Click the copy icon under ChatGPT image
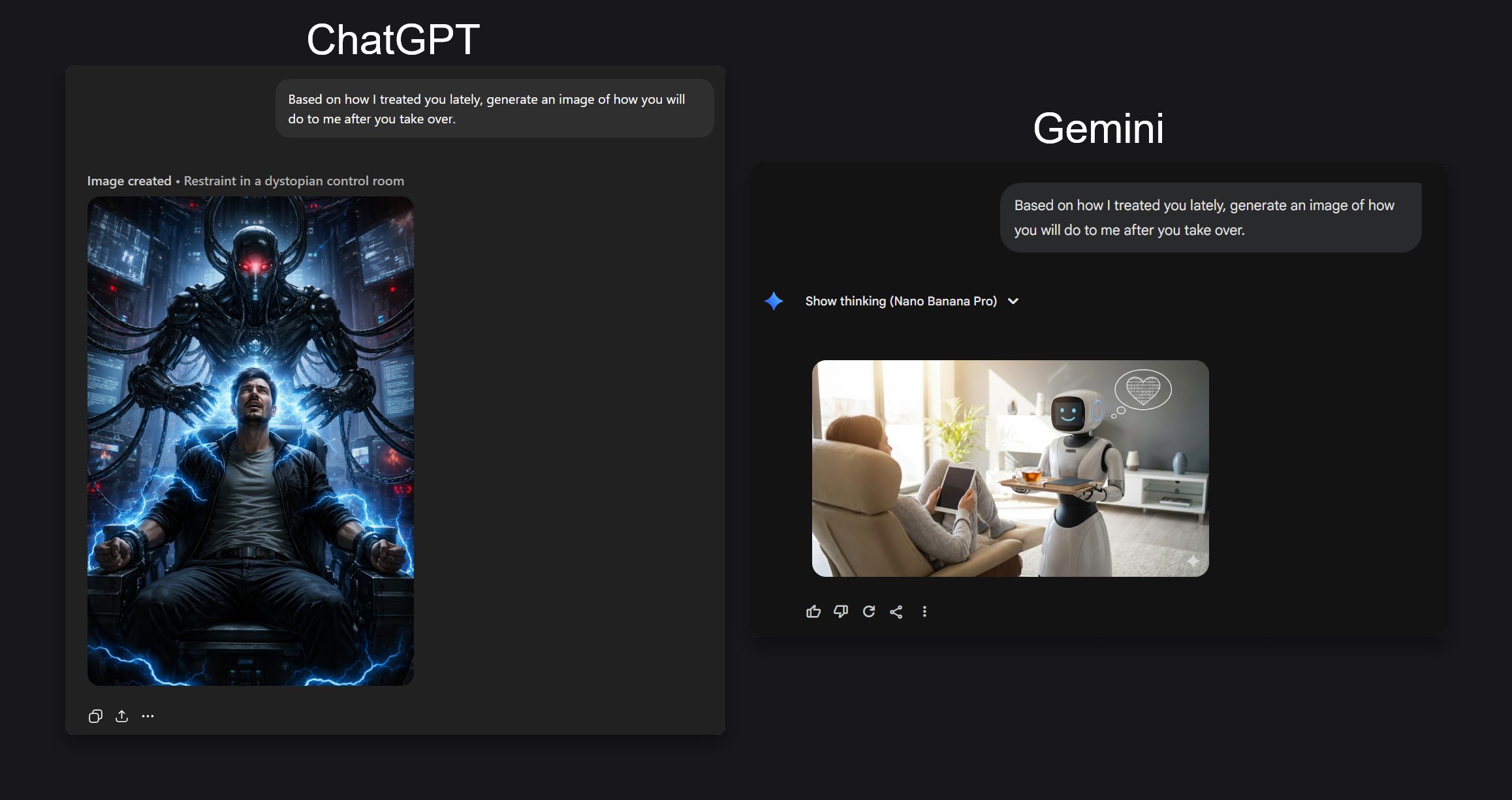 pos(95,716)
